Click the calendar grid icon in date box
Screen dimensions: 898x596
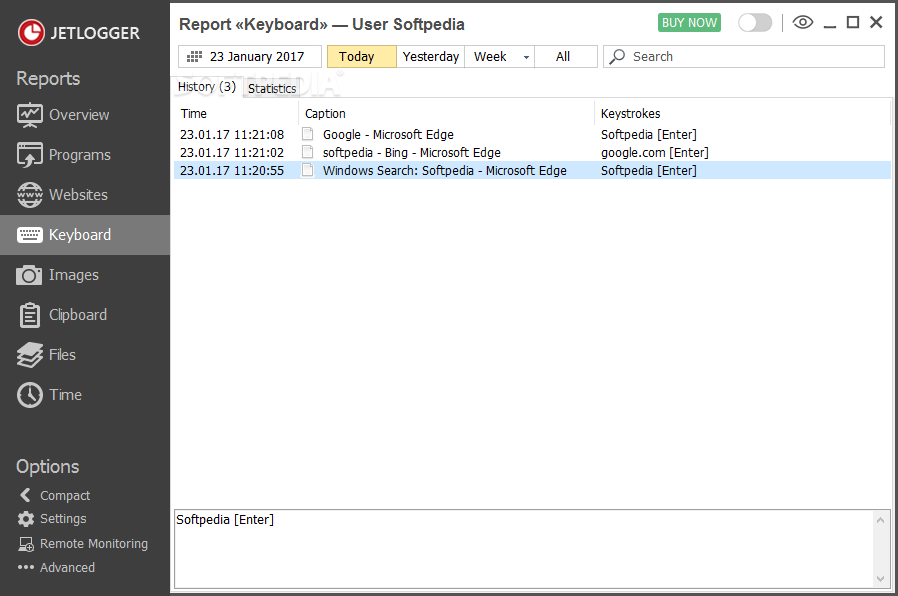(x=195, y=57)
